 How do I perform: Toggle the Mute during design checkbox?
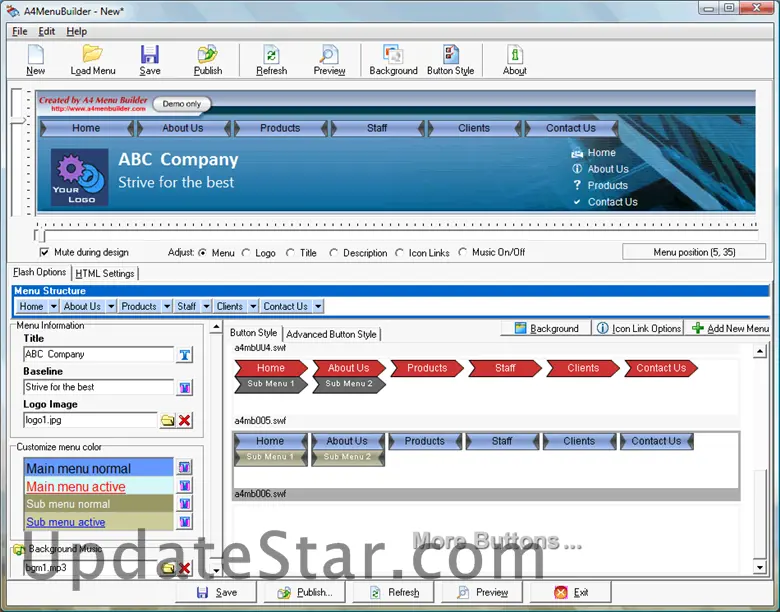pos(44,253)
